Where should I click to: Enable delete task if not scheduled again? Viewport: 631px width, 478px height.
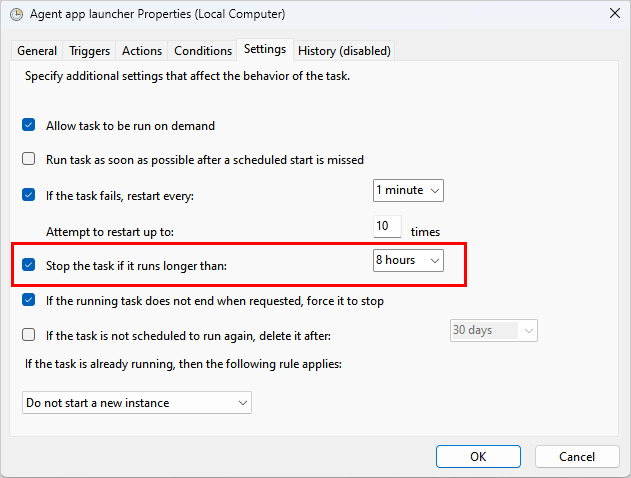pyautogui.click(x=29, y=335)
